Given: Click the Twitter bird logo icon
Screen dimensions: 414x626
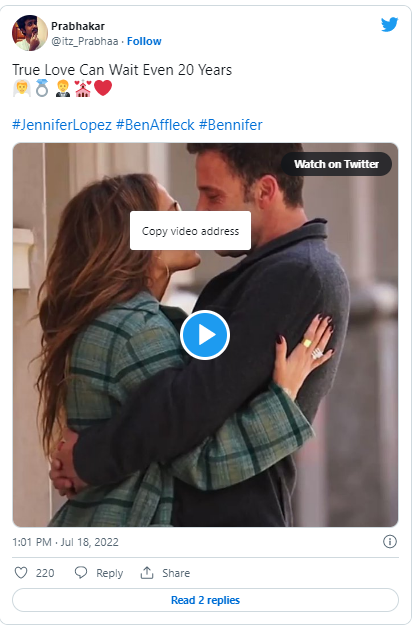Looking at the screenshot, I should coord(389,24).
